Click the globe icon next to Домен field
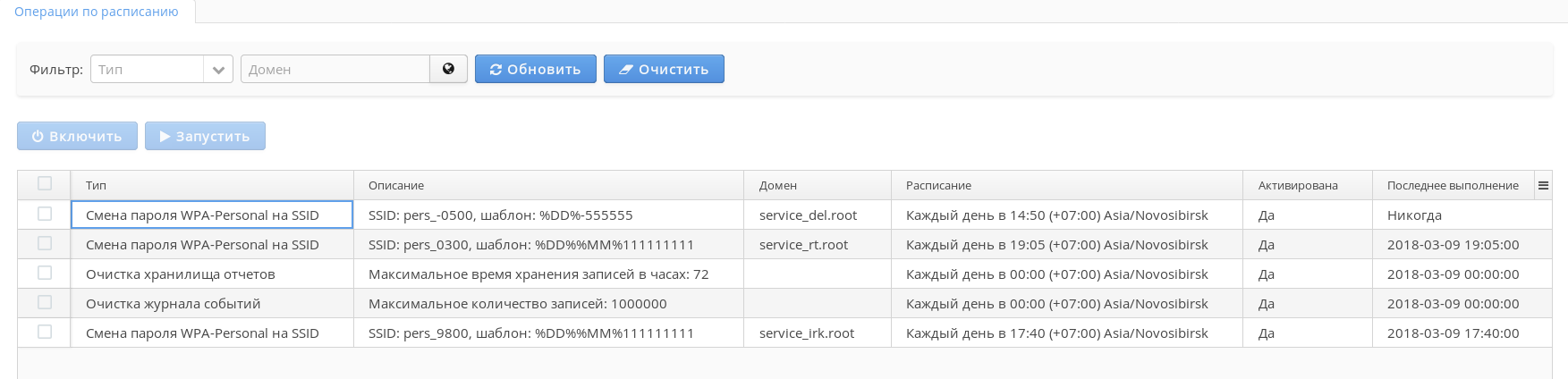The image size is (1568, 379). pos(448,69)
